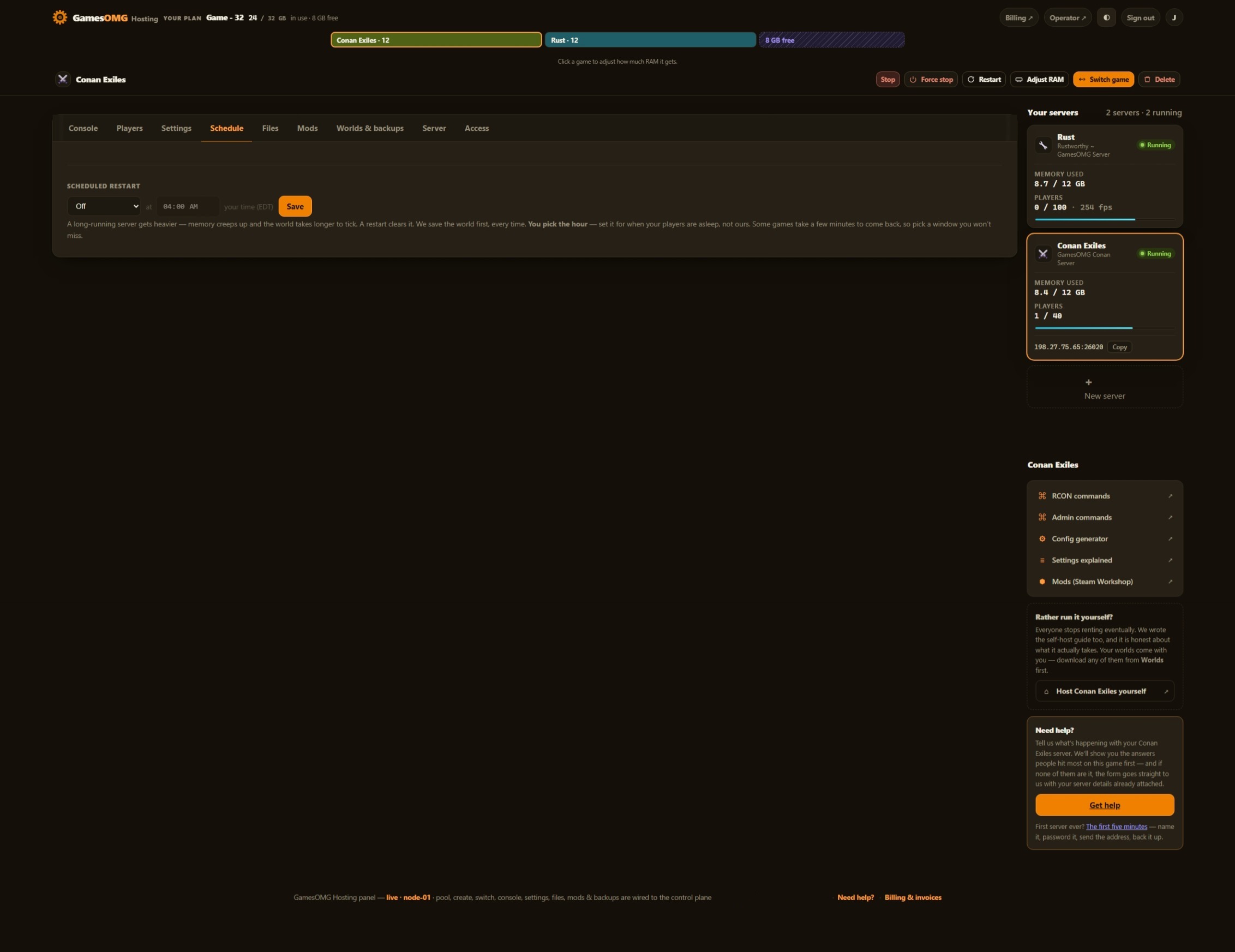Switch to the Console tab
The image size is (1235, 952).
[83, 128]
